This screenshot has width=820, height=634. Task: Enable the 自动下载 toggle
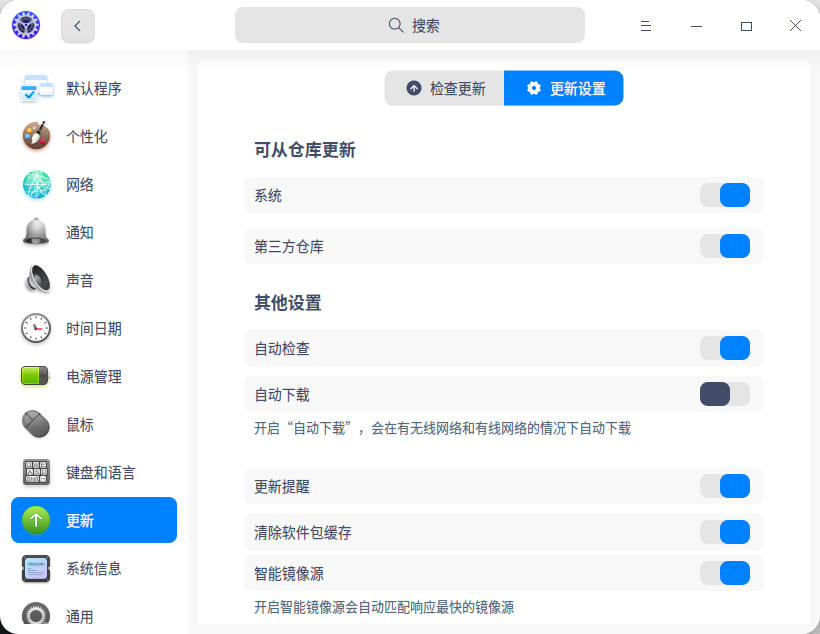click(x=725, y=395)
